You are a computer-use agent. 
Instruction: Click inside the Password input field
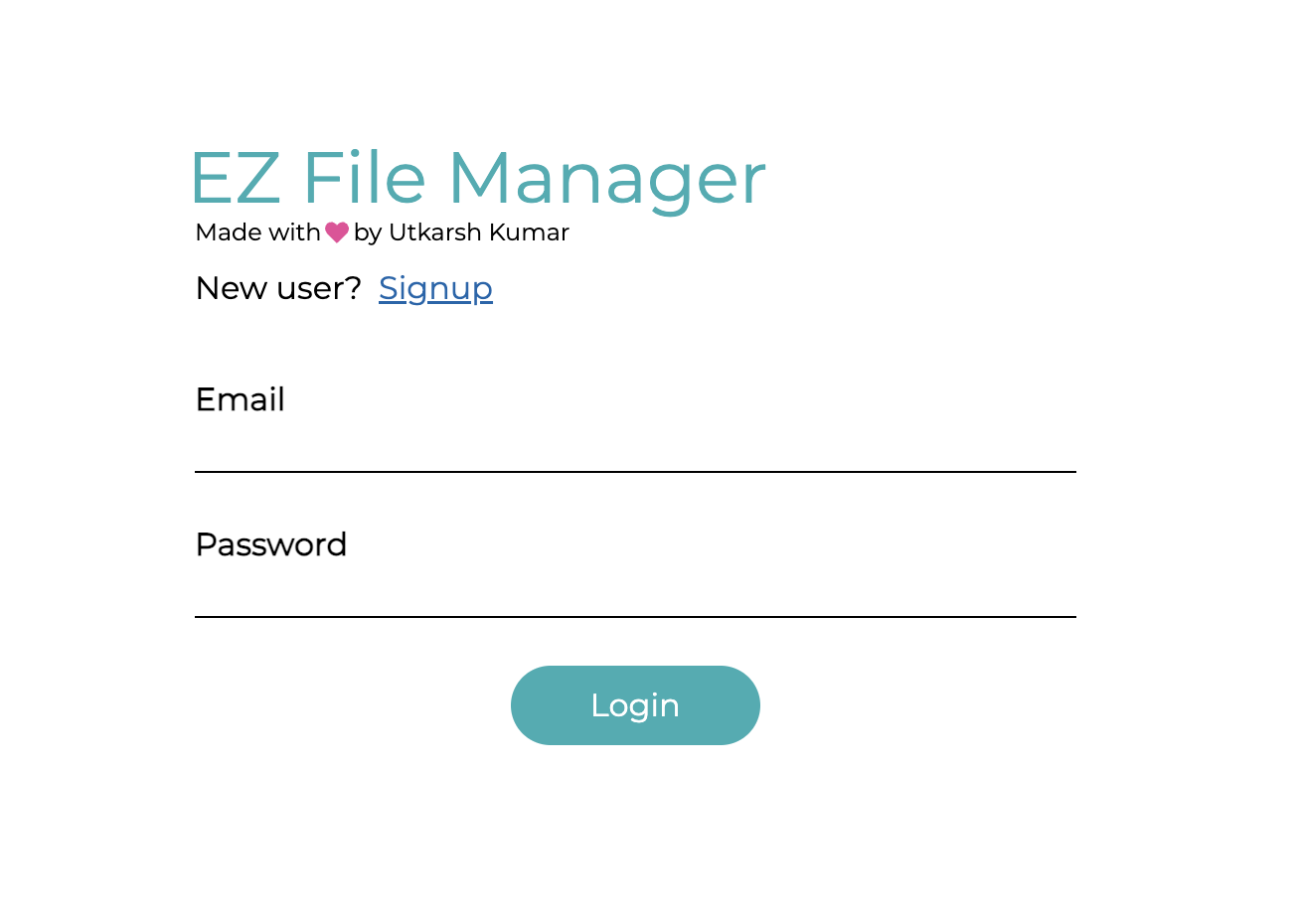click(x=635, y=593)
